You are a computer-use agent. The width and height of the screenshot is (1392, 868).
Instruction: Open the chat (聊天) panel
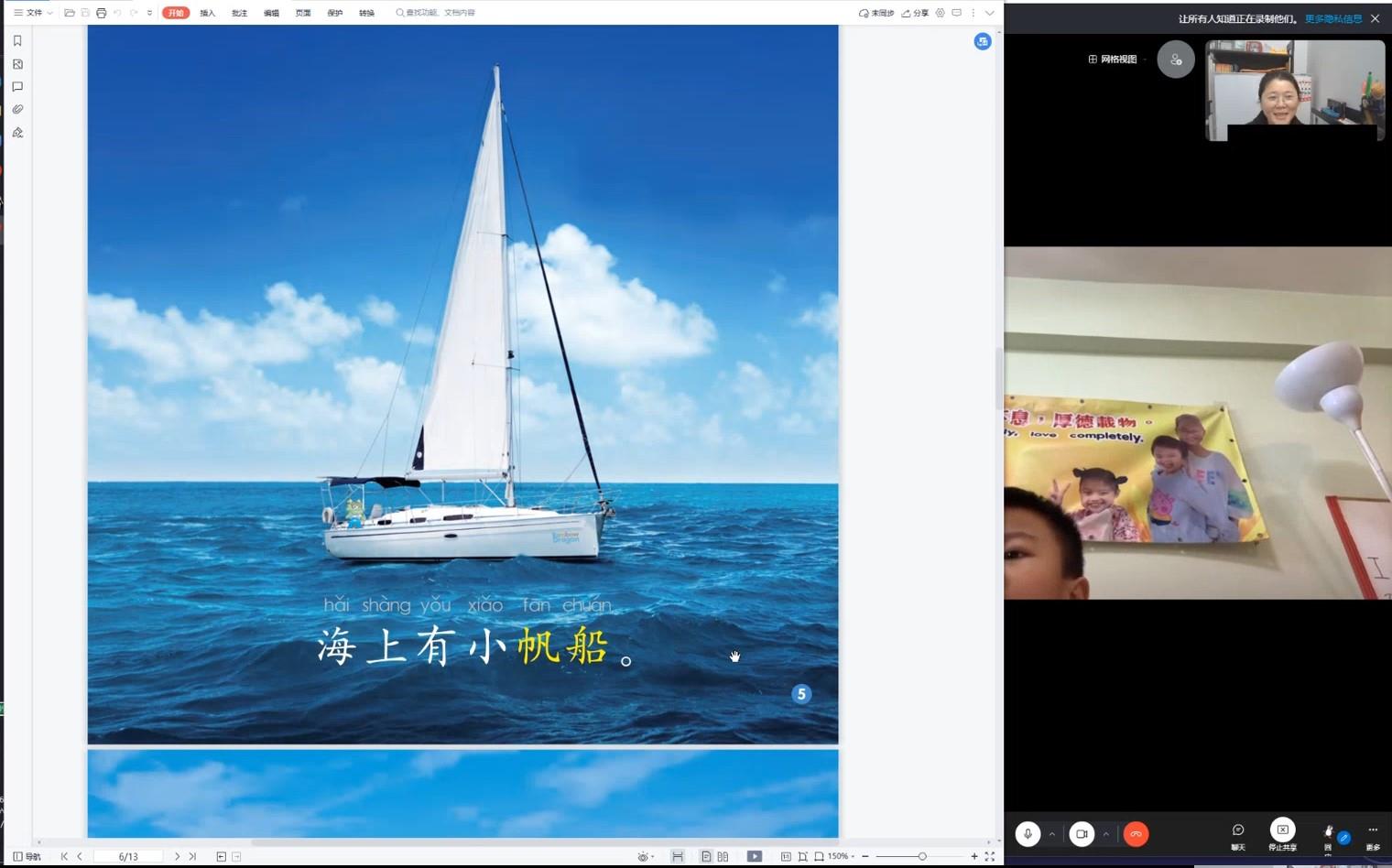pyautogui.click(x=1238, y=834)
